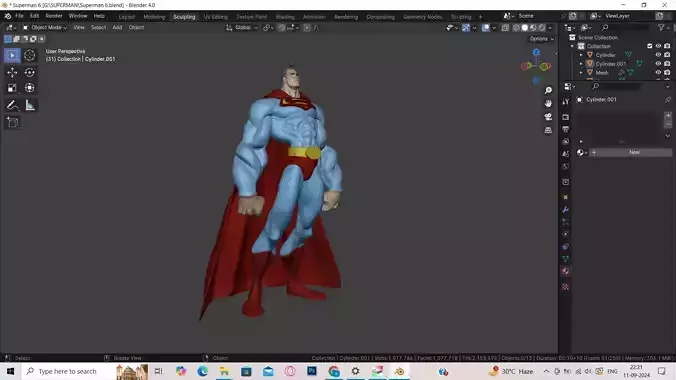
Task: Open the Particles properties tab
Action: click(566, 222)
